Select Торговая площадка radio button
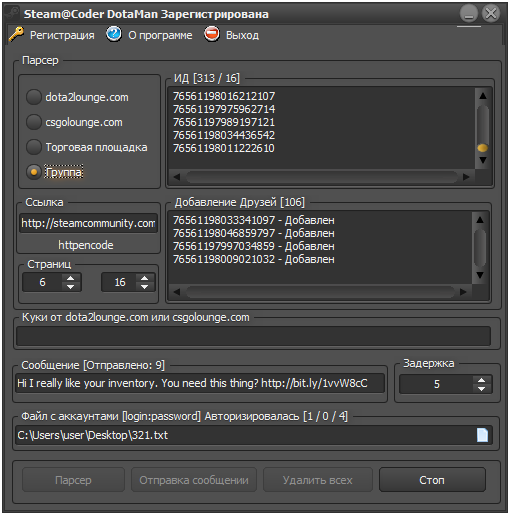Screen dimensions: 509x515 (x=34, y=147)
